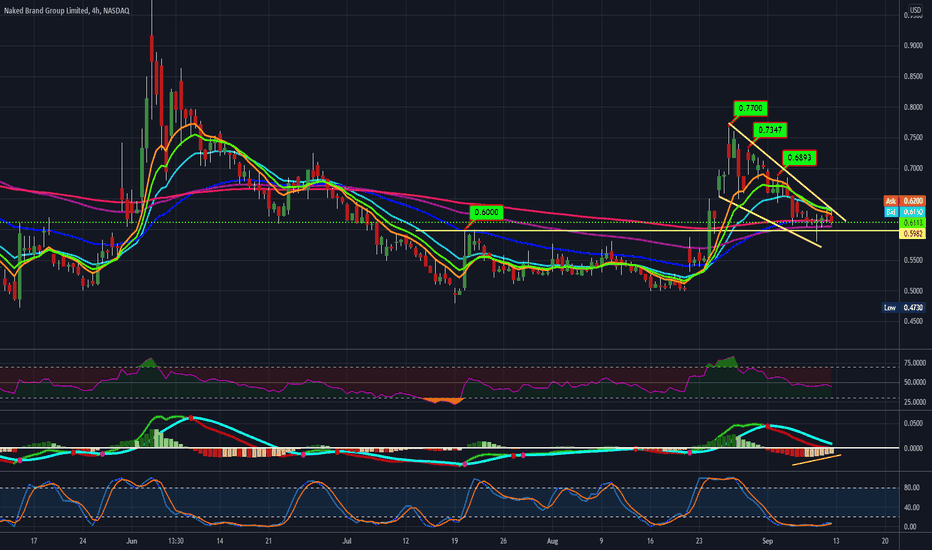This screenshot has height=550, width=932.
Task: Click the 50.0000 RSI axis value
Action: coord(914,382)
